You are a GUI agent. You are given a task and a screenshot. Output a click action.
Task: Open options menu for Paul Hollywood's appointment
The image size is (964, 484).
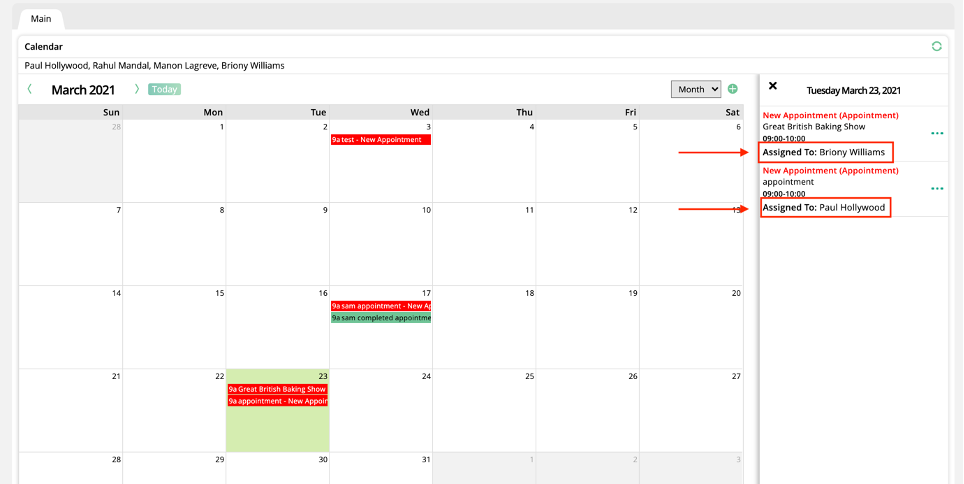pyautogui.click(x=937, y=188)
